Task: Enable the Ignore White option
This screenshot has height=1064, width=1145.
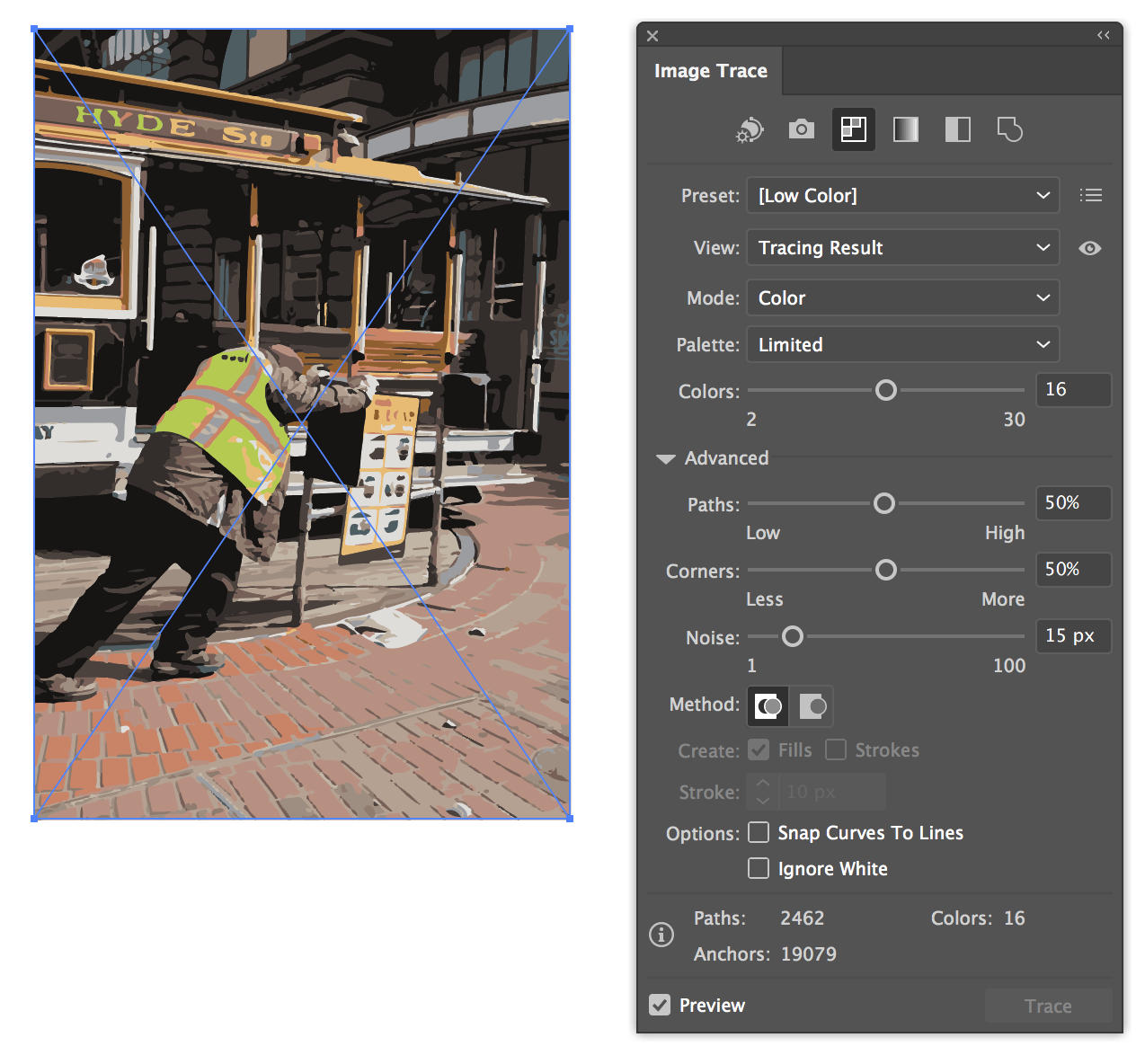Action: pyautogui.click(x=759, y=869)
